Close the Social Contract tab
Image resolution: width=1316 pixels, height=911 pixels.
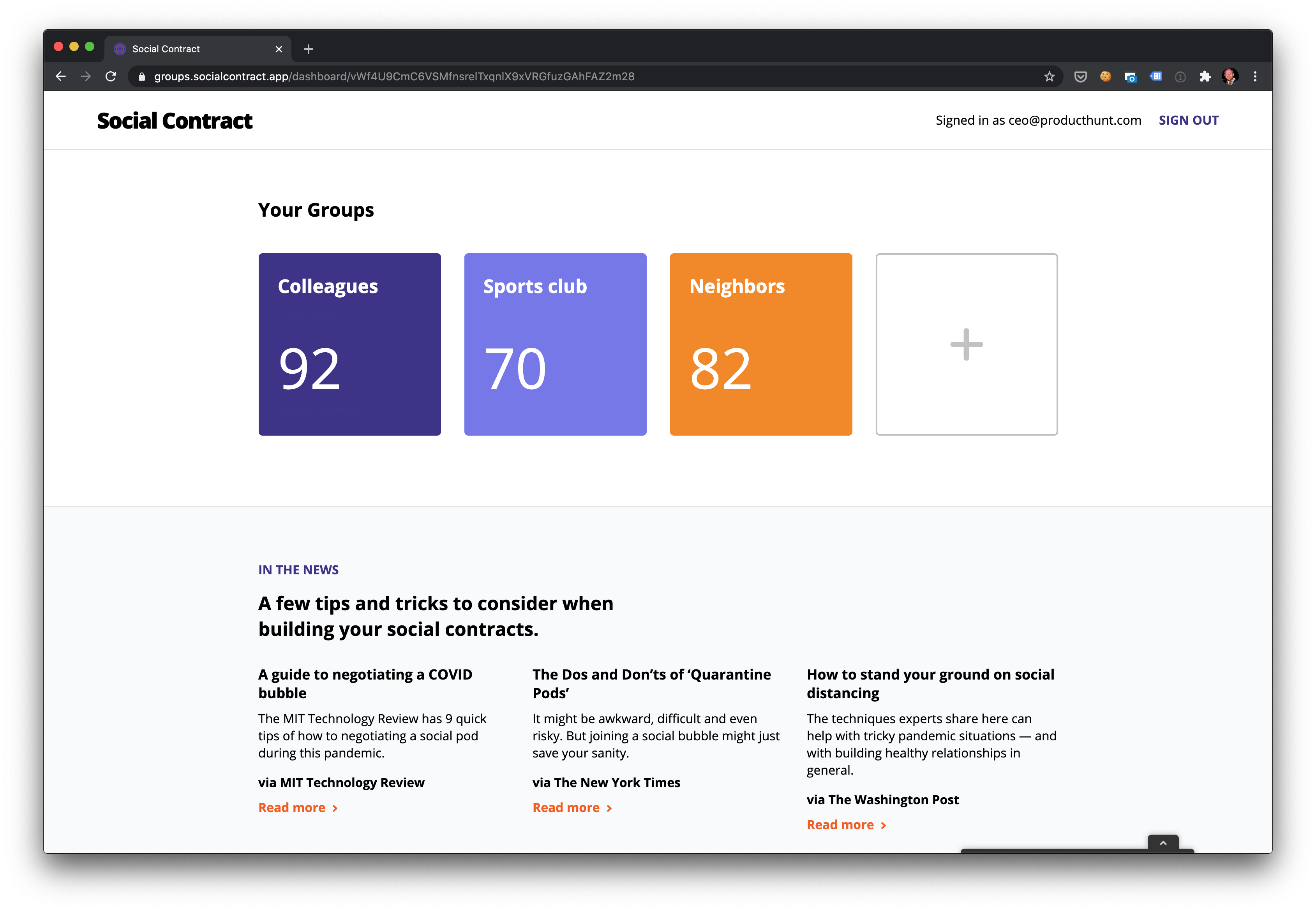(279, 49)
